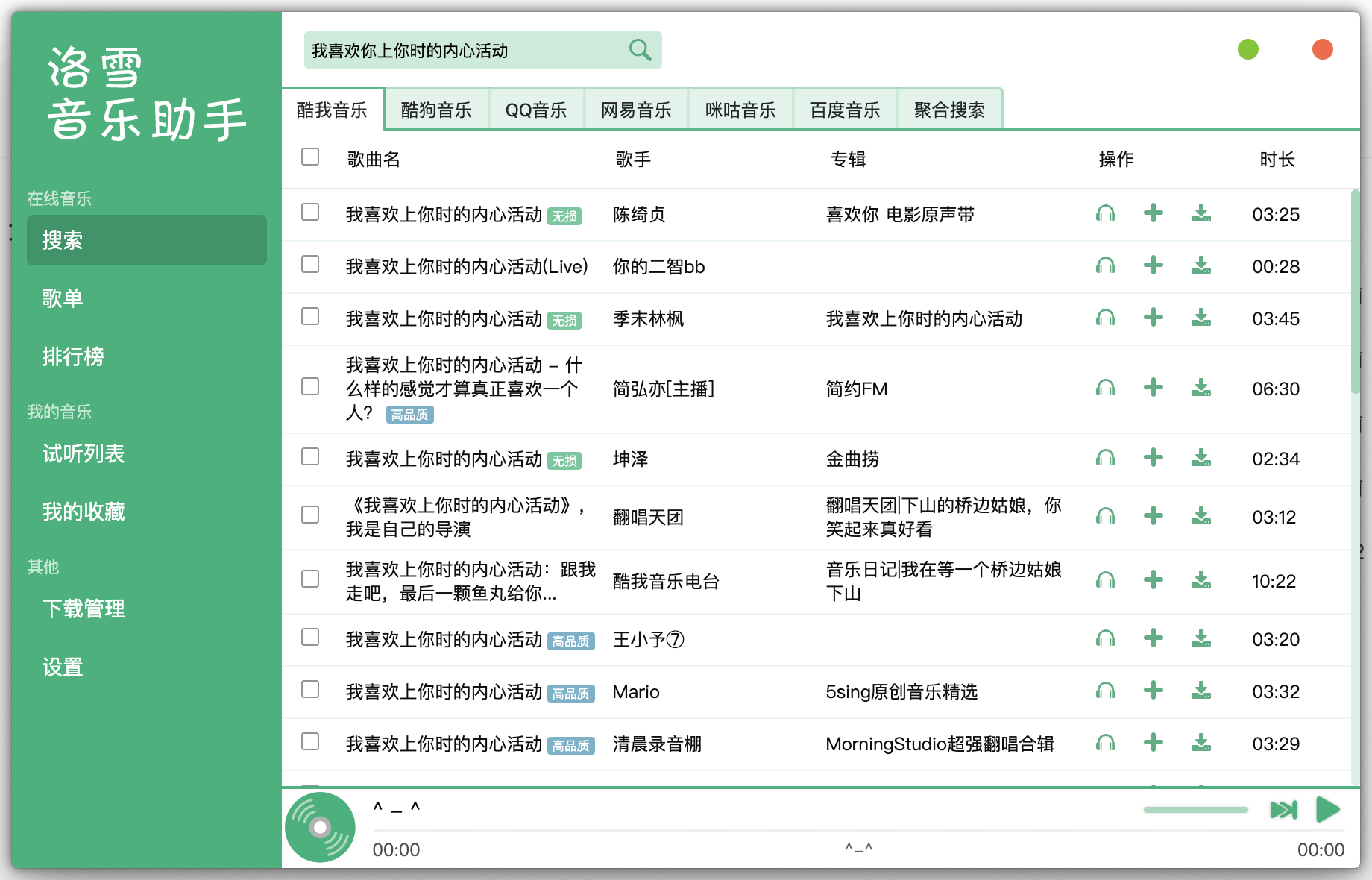
Task: Click the next track icon
Action: tap(1282, 809)
